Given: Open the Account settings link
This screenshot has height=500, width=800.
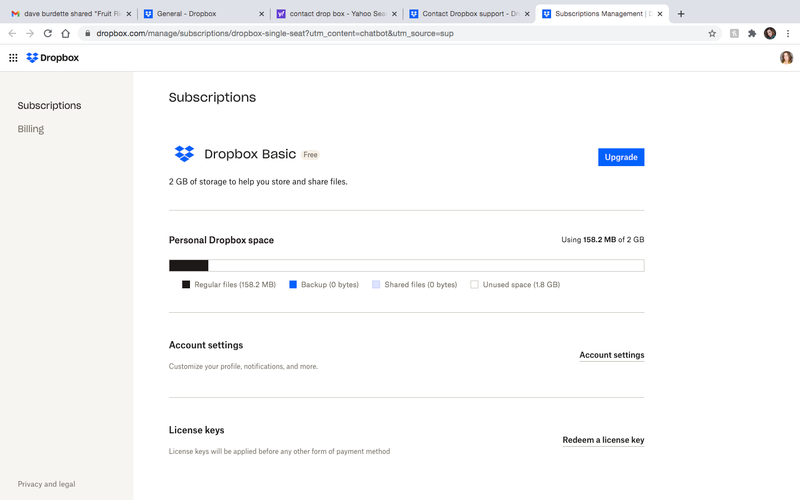Looking at the screenshot, I should 611,355.
